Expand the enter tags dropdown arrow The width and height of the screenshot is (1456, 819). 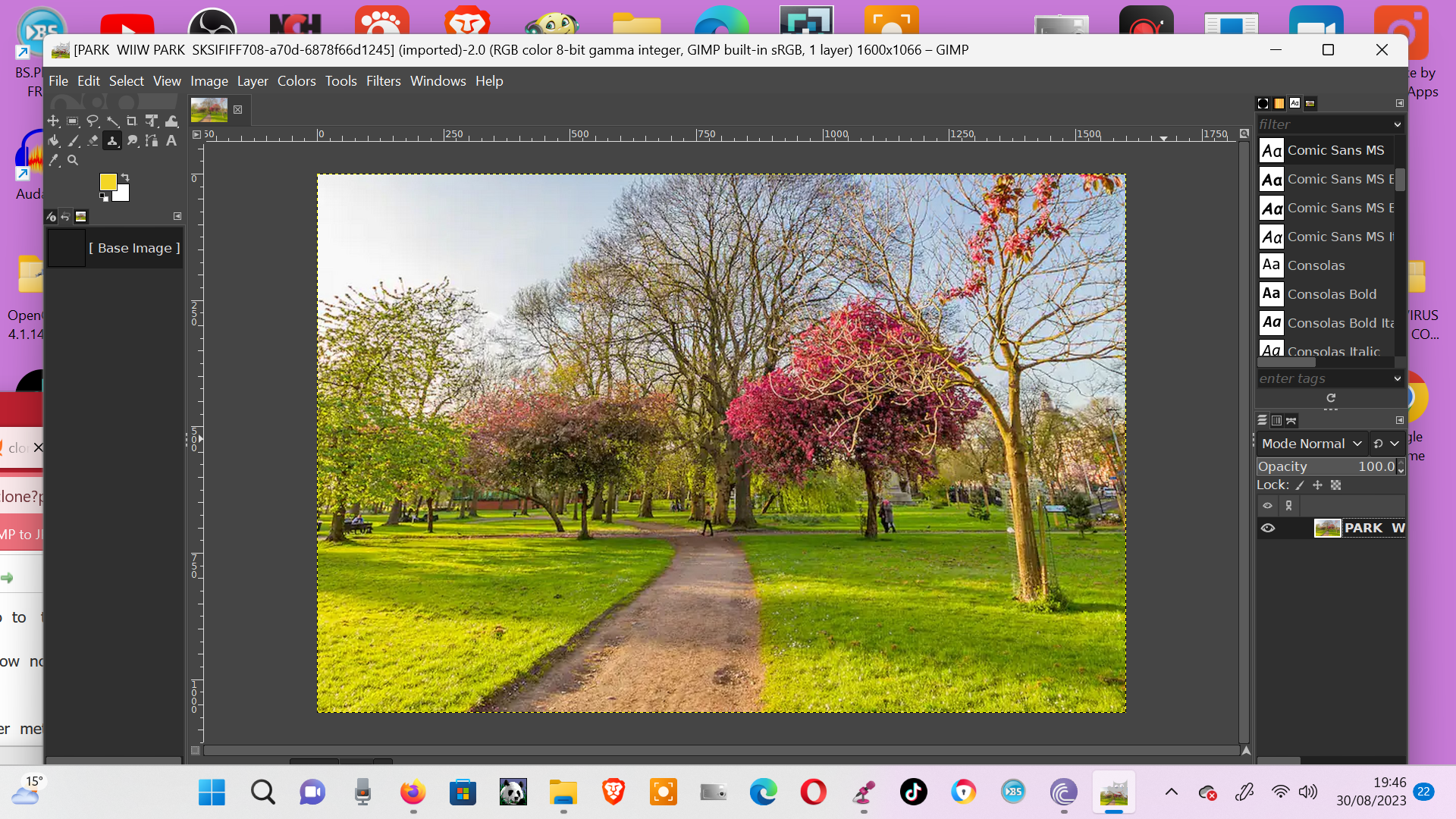click(x=1398, y=378)
